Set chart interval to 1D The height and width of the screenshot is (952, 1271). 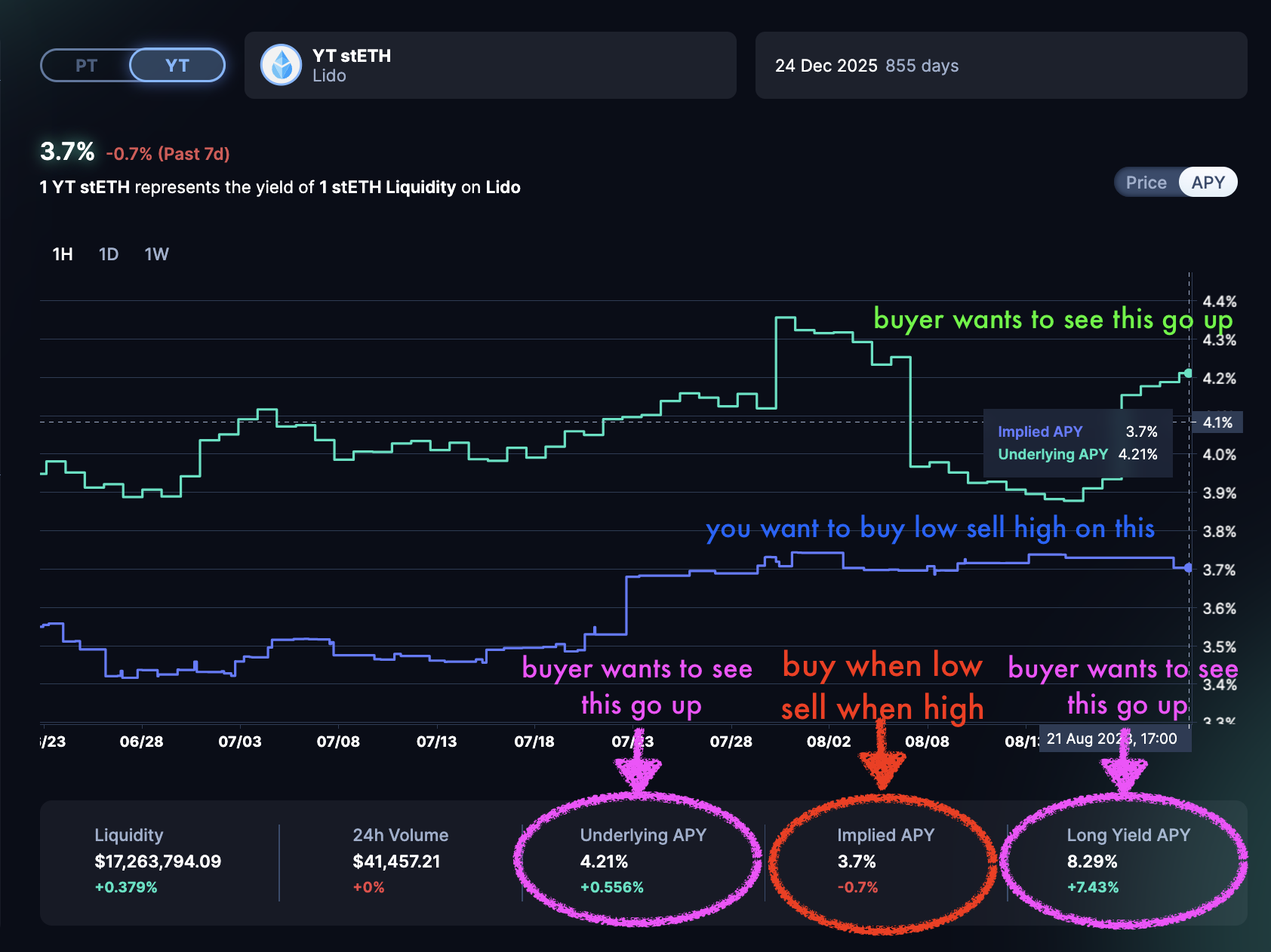click(109, 254)
